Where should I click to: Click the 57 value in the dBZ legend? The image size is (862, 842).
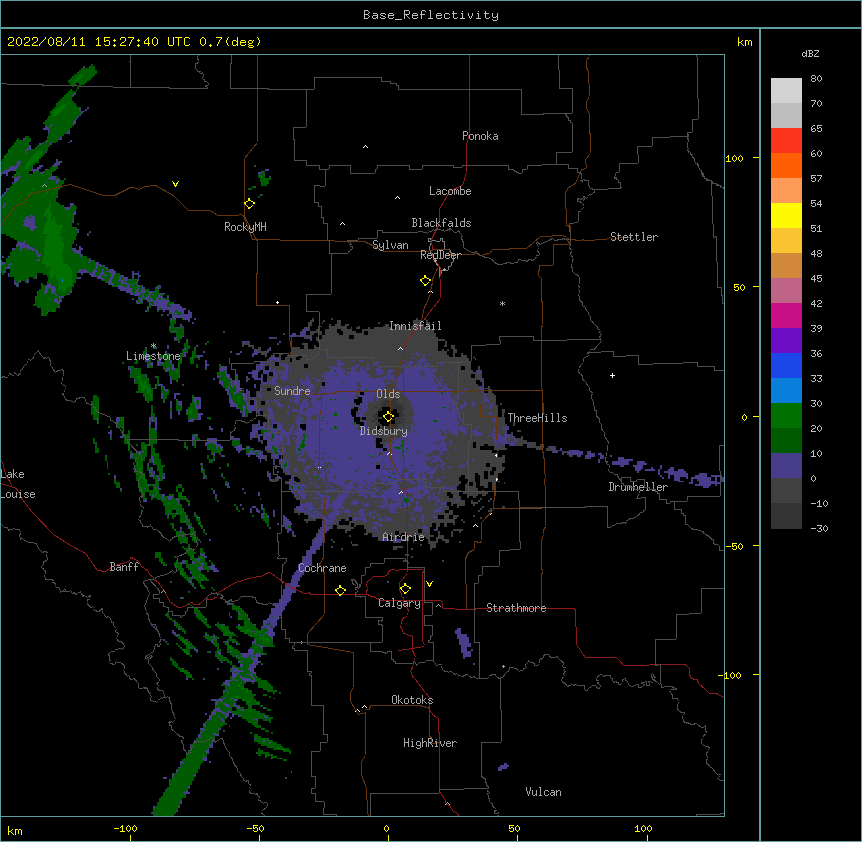point(816,178)
